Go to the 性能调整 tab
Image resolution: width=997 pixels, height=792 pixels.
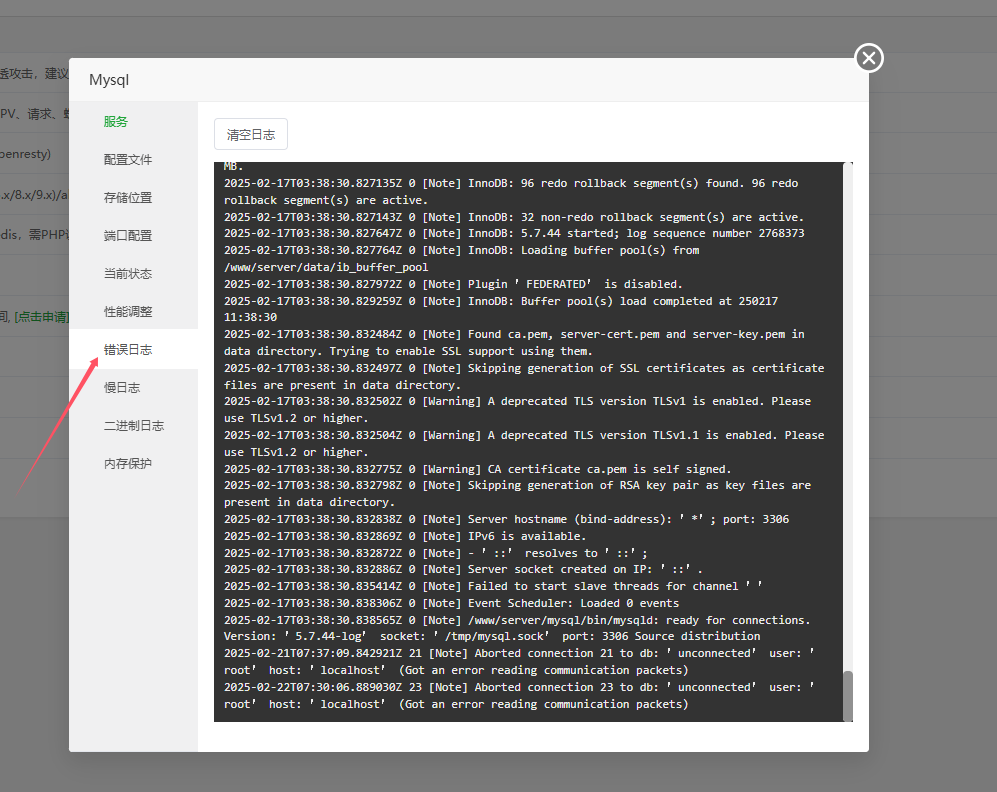point(128,312)
